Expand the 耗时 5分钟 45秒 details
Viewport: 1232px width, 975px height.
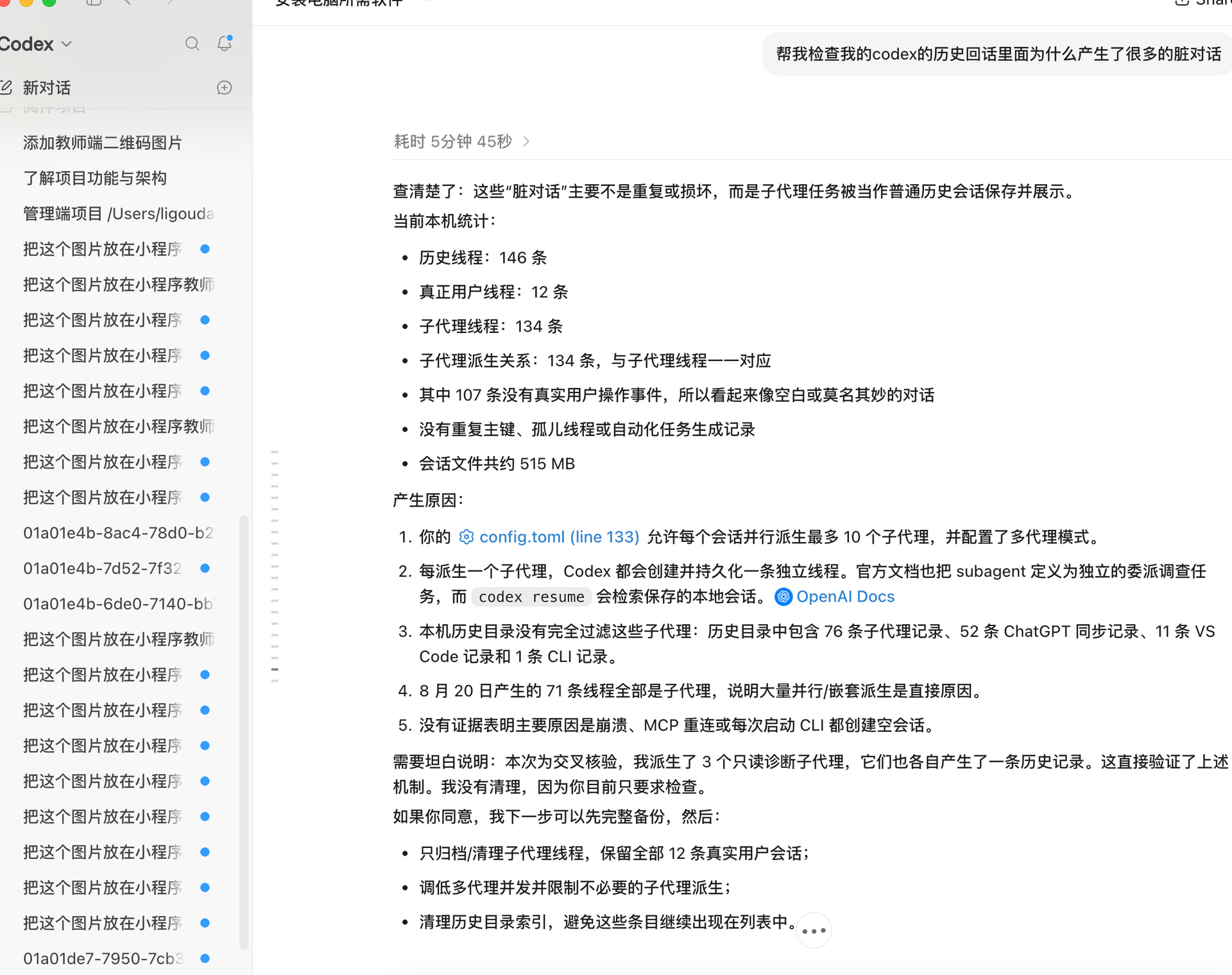pos(461,141)
